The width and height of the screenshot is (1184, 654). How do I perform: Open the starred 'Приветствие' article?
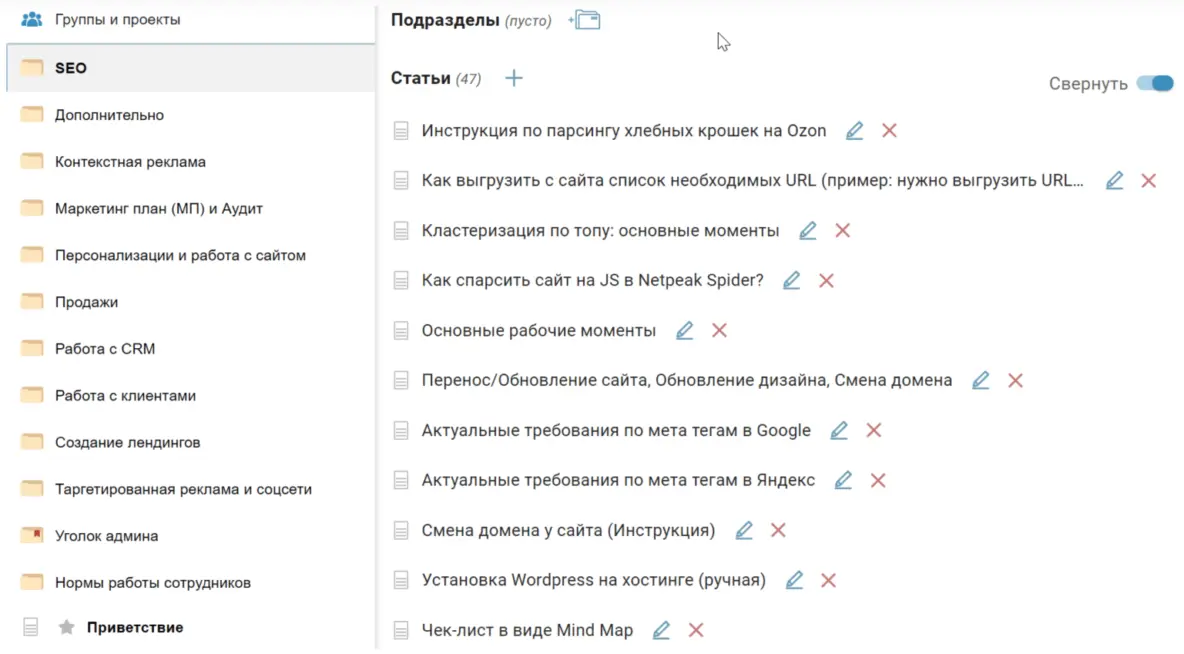(134, 628)
